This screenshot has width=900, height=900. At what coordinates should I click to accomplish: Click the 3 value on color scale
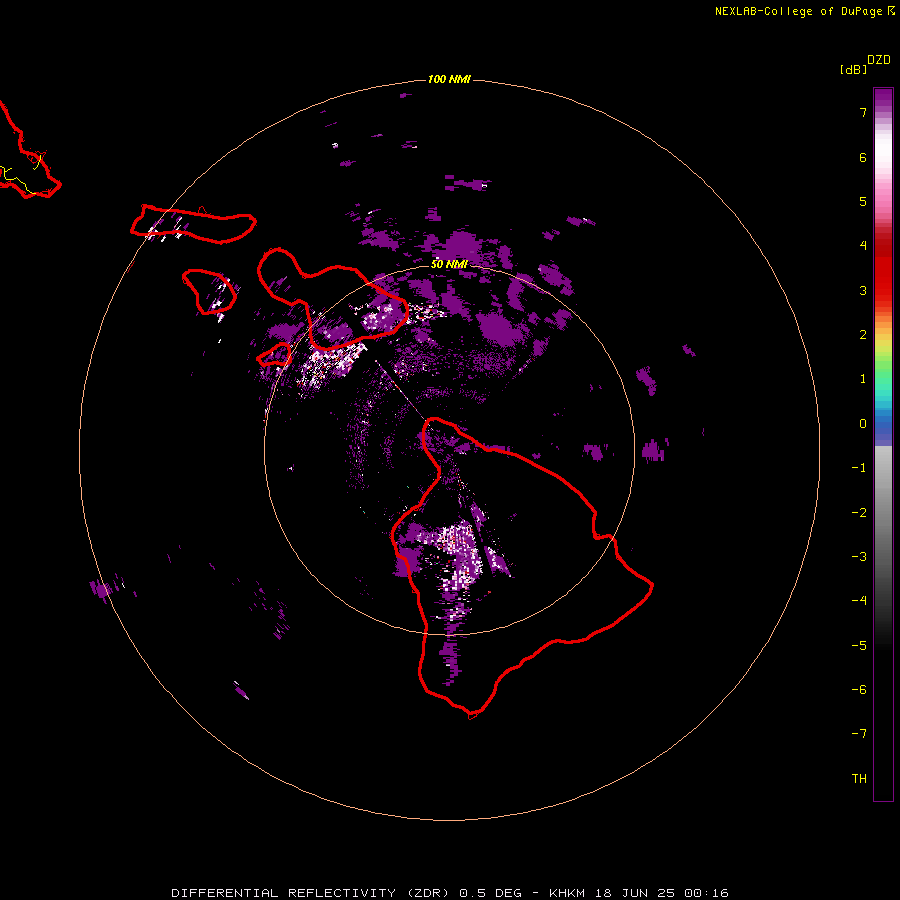863,290
